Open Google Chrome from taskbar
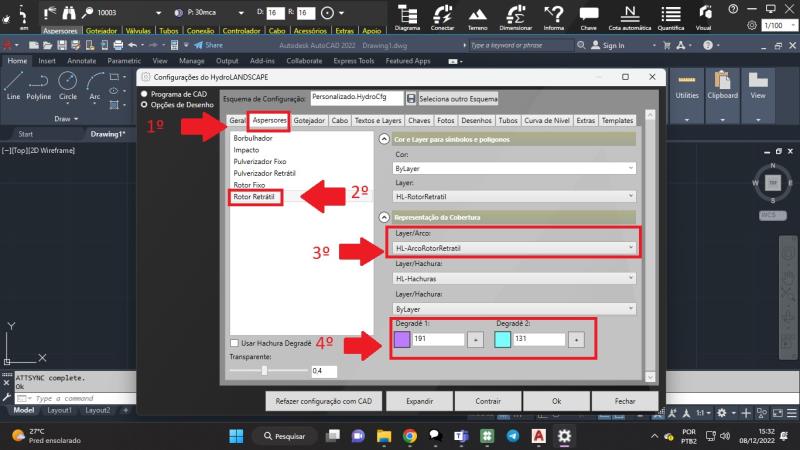The height and width of the screenshot is (450, 800). coord(409,436)
